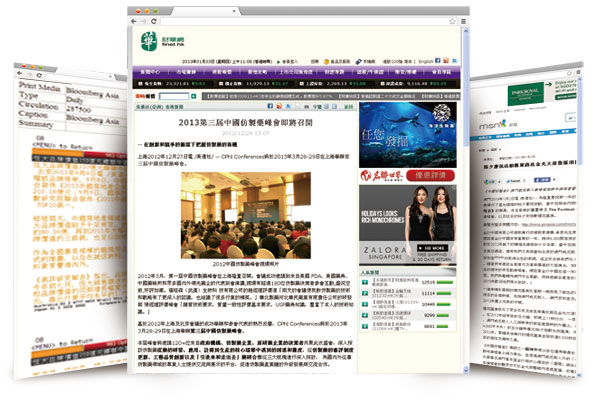Open the Zalora Singapore advertisement image
The width and height of the screenshot is (600, 404).
coord(408,225)
